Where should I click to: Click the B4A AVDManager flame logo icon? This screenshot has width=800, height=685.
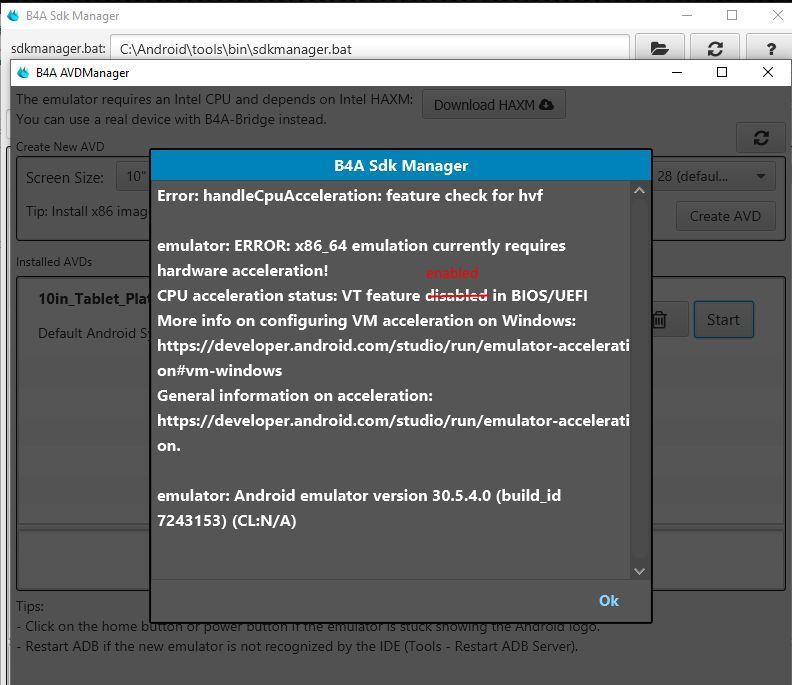(23, 72)
